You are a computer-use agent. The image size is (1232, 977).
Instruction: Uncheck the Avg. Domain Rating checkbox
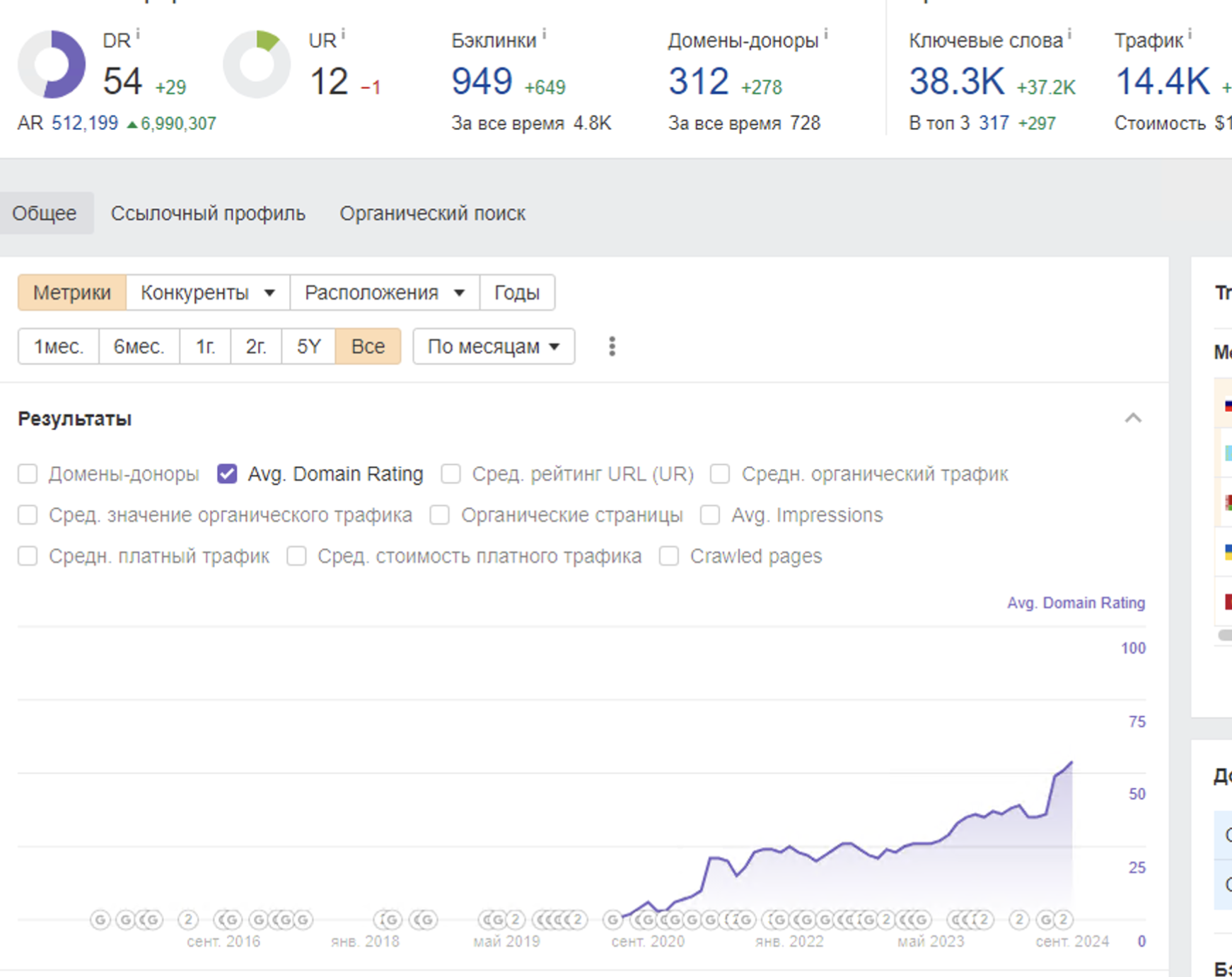pos(227,474)
